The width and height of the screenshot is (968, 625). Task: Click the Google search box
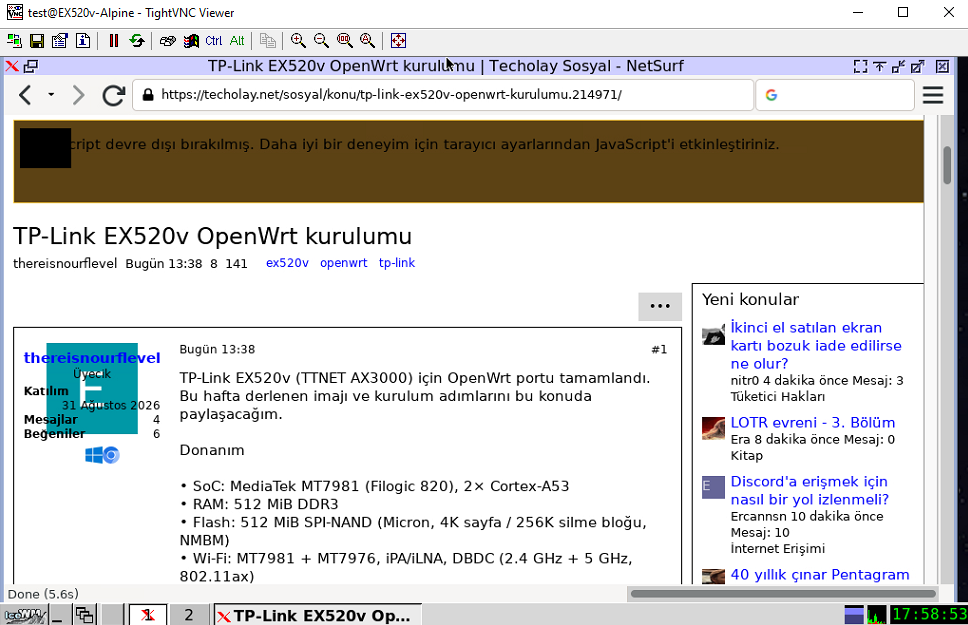(835, 94)
